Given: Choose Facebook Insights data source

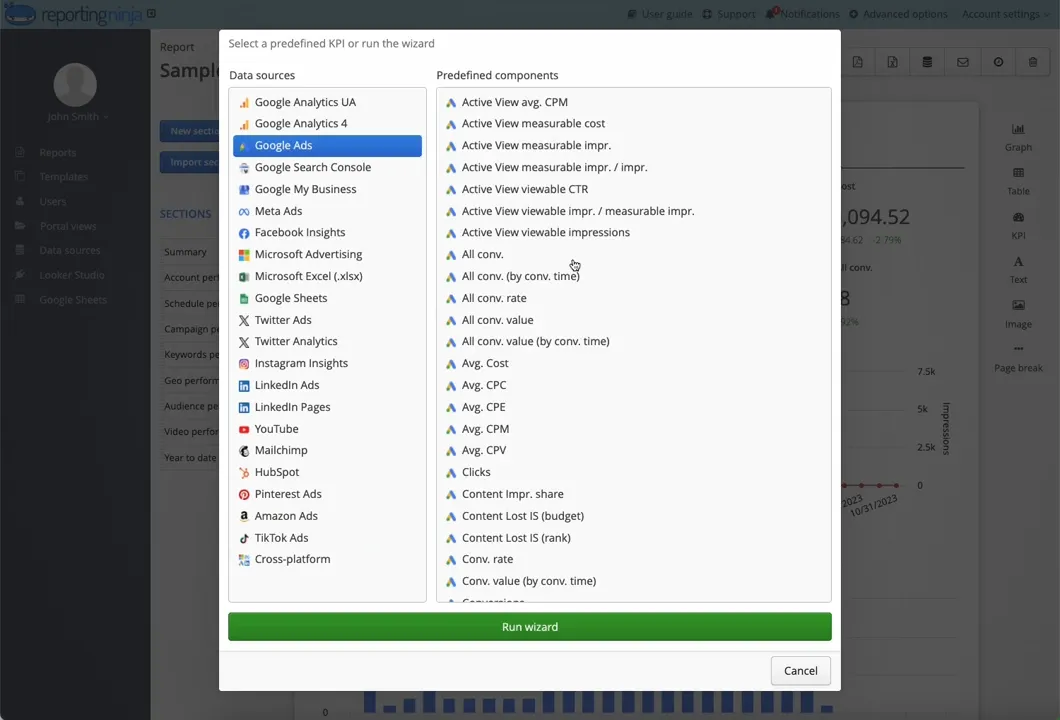Looking at the screenshot, I should tap(327, 233).
